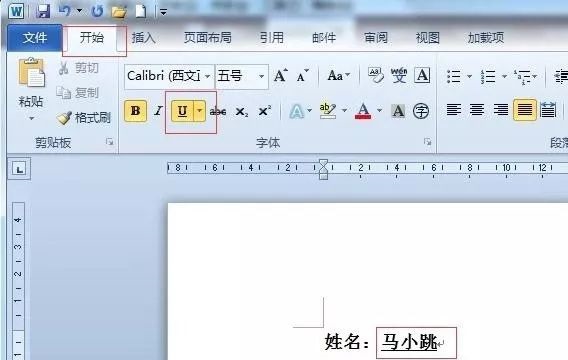Click the Strikethrough abc icon
The height and width of the screenshot is (360, 568).
218,112
